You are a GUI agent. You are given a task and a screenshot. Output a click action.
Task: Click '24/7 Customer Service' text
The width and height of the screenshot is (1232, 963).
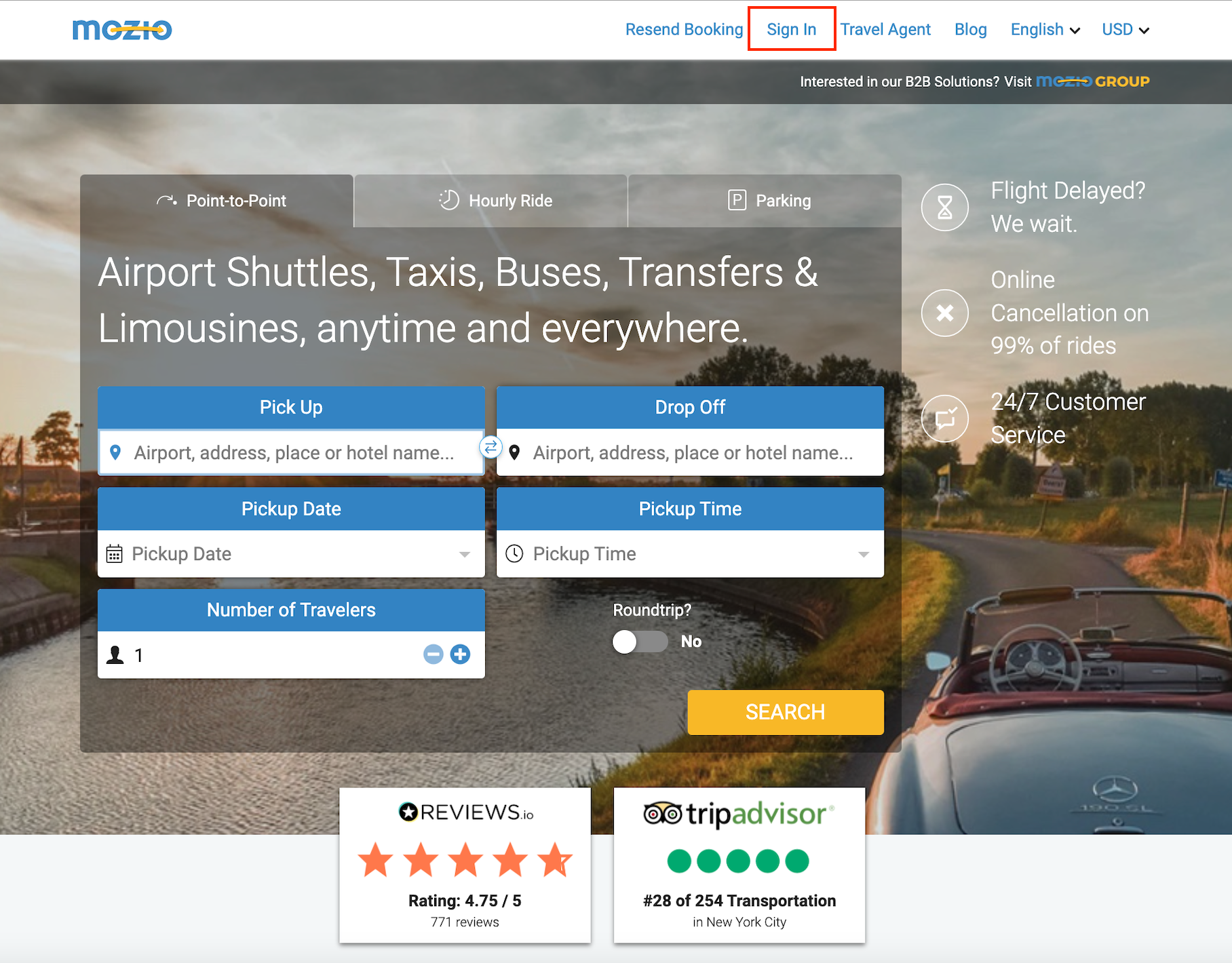coord(1068,418)
